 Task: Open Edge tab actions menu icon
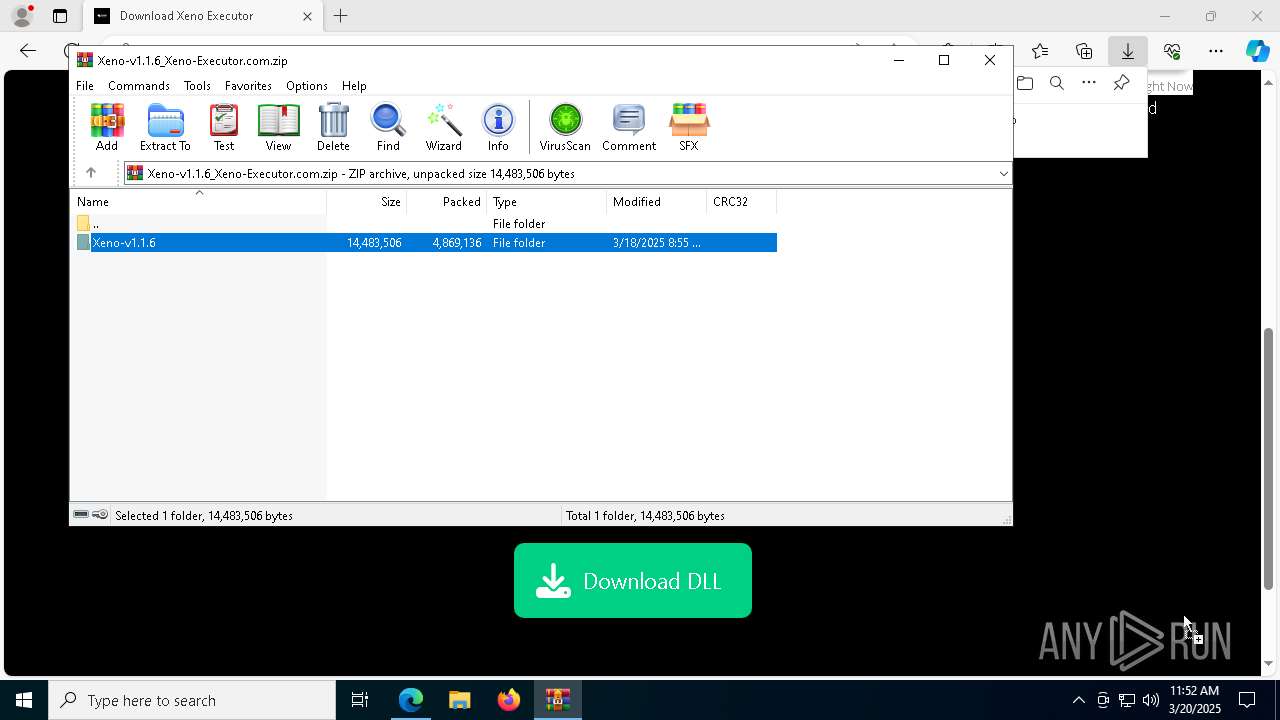pos(60,16)
